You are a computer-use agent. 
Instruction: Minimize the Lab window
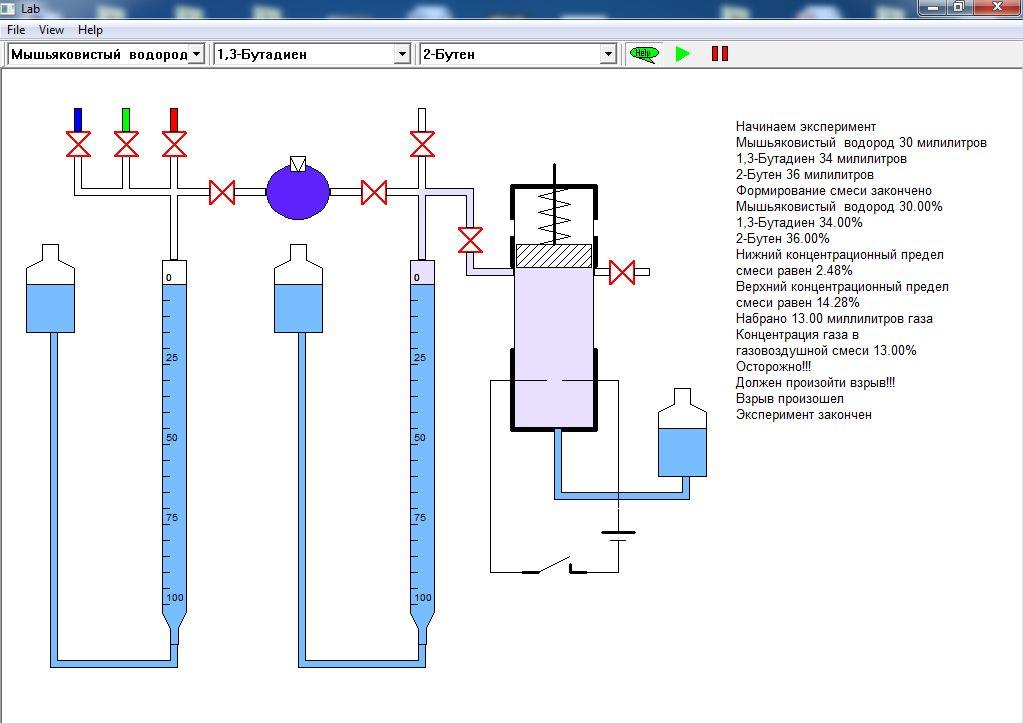click(932, 7)
